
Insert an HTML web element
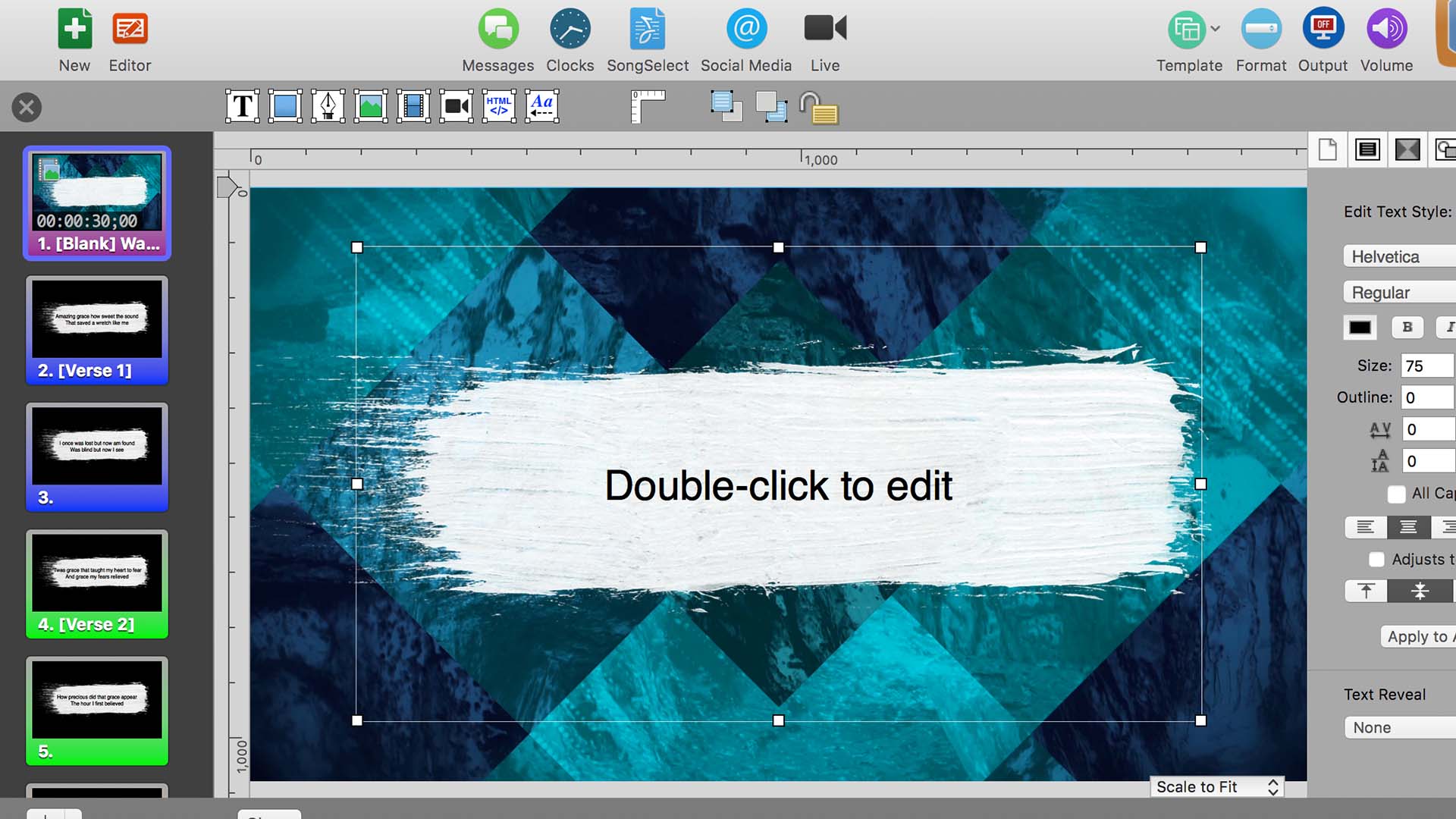coord(499,106)
